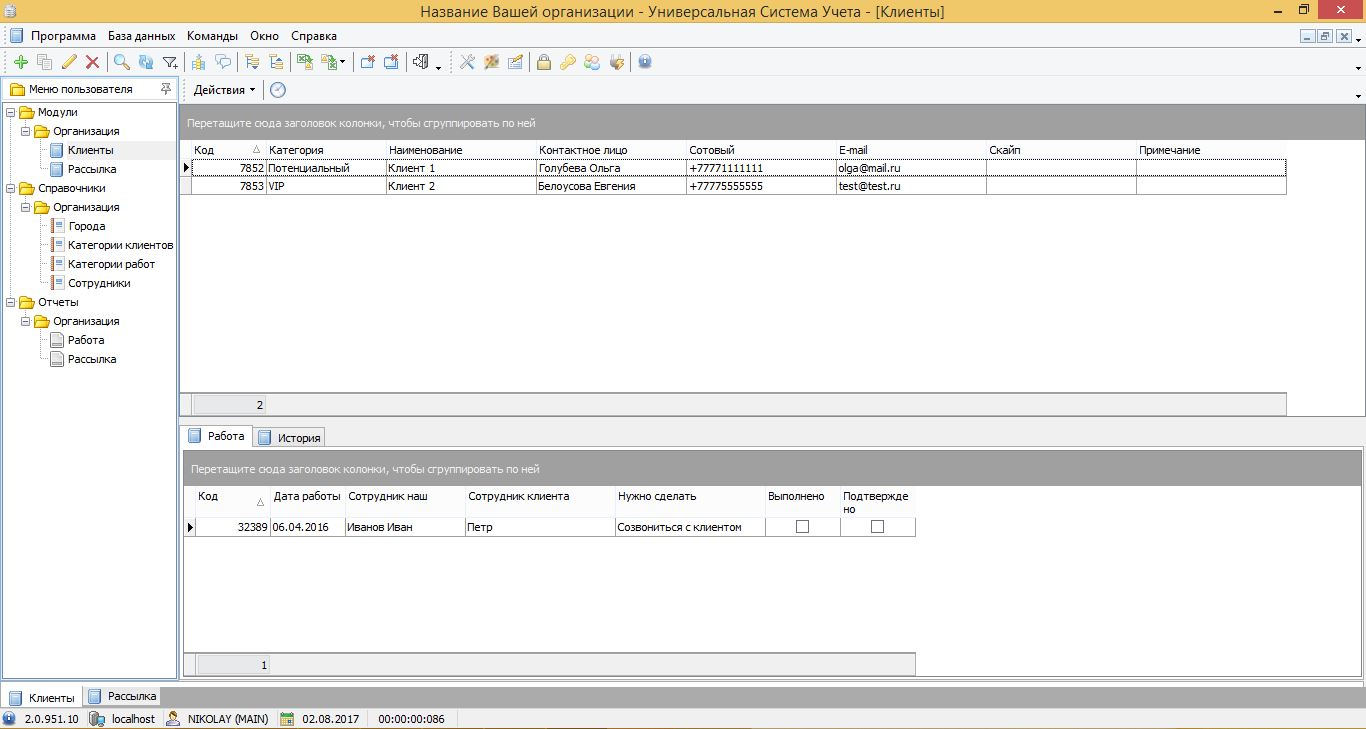The image size is (1366, 729).
Task: Collapse Организация node under Отчеты
Action: tap(25, 322)
